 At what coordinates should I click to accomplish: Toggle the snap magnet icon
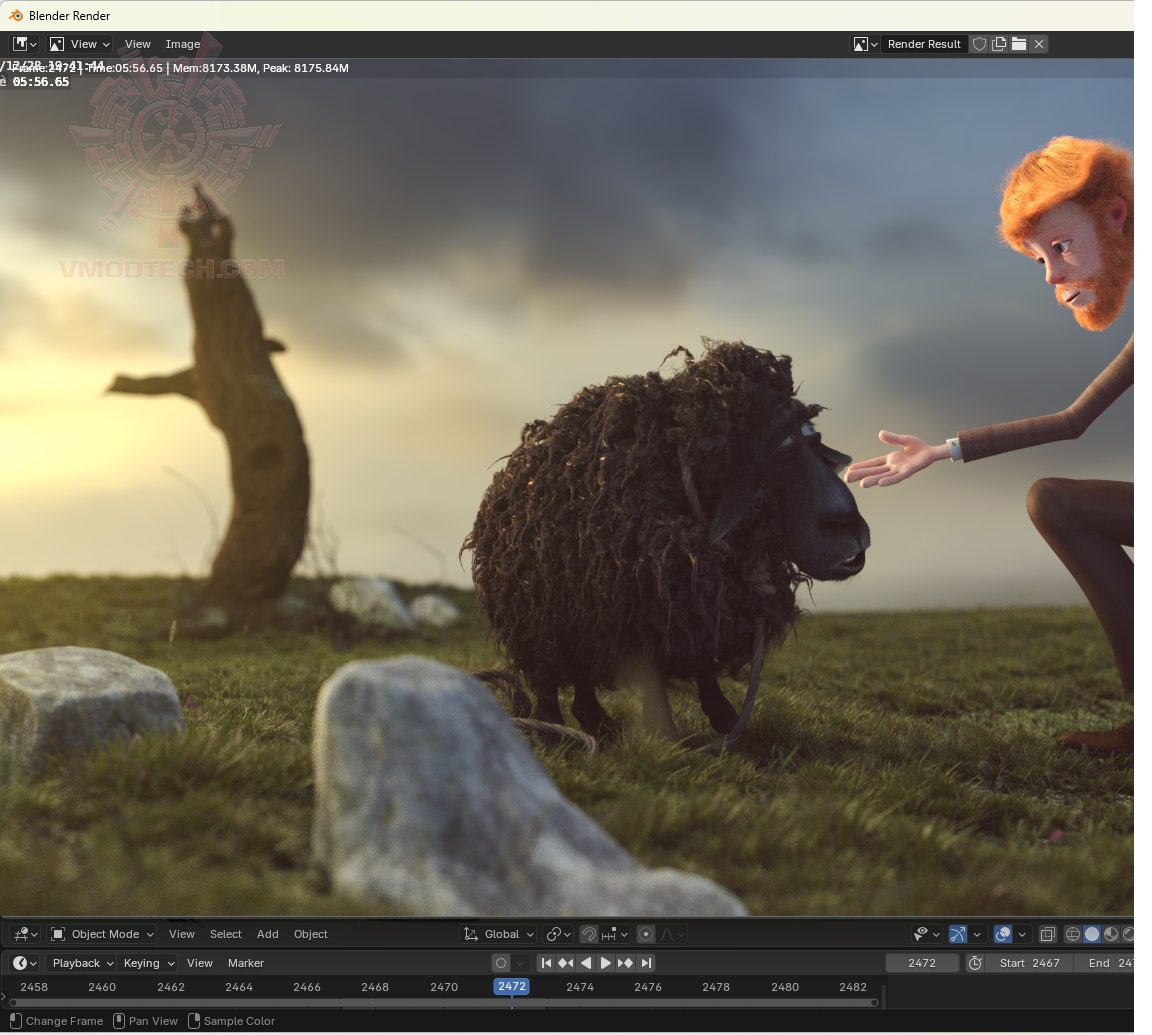coord(588,934)
